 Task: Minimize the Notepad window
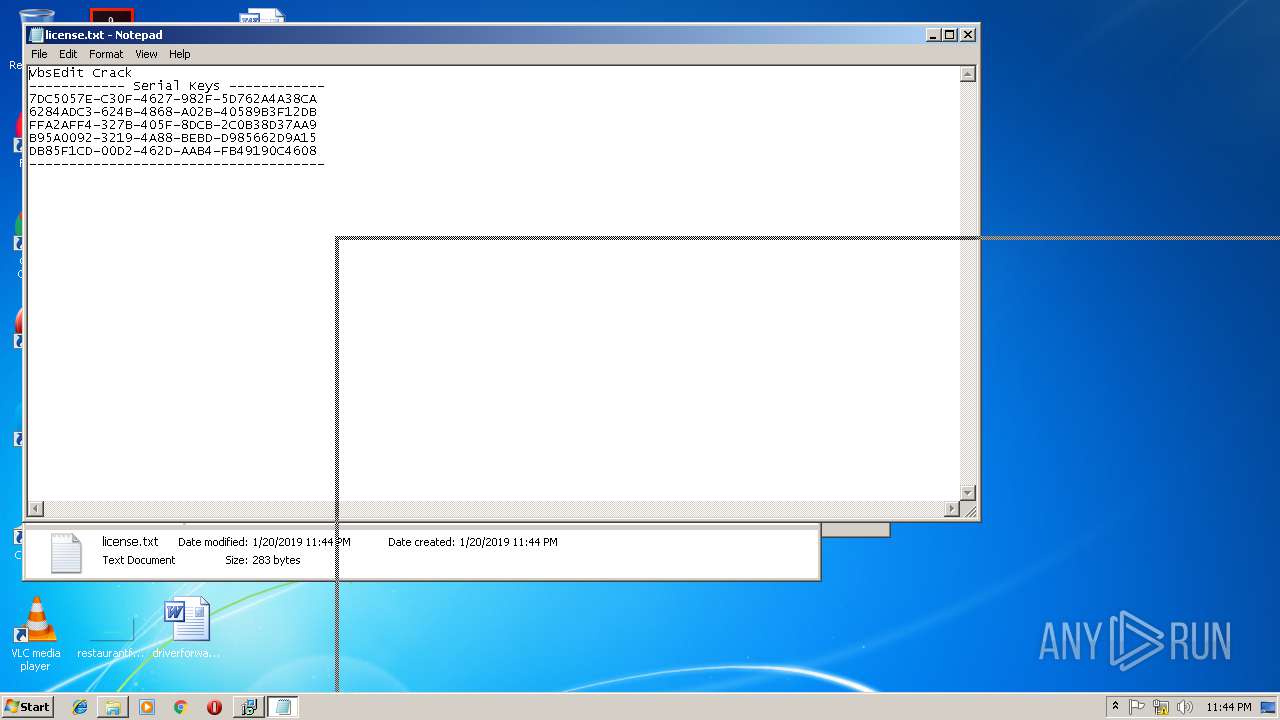933,34
